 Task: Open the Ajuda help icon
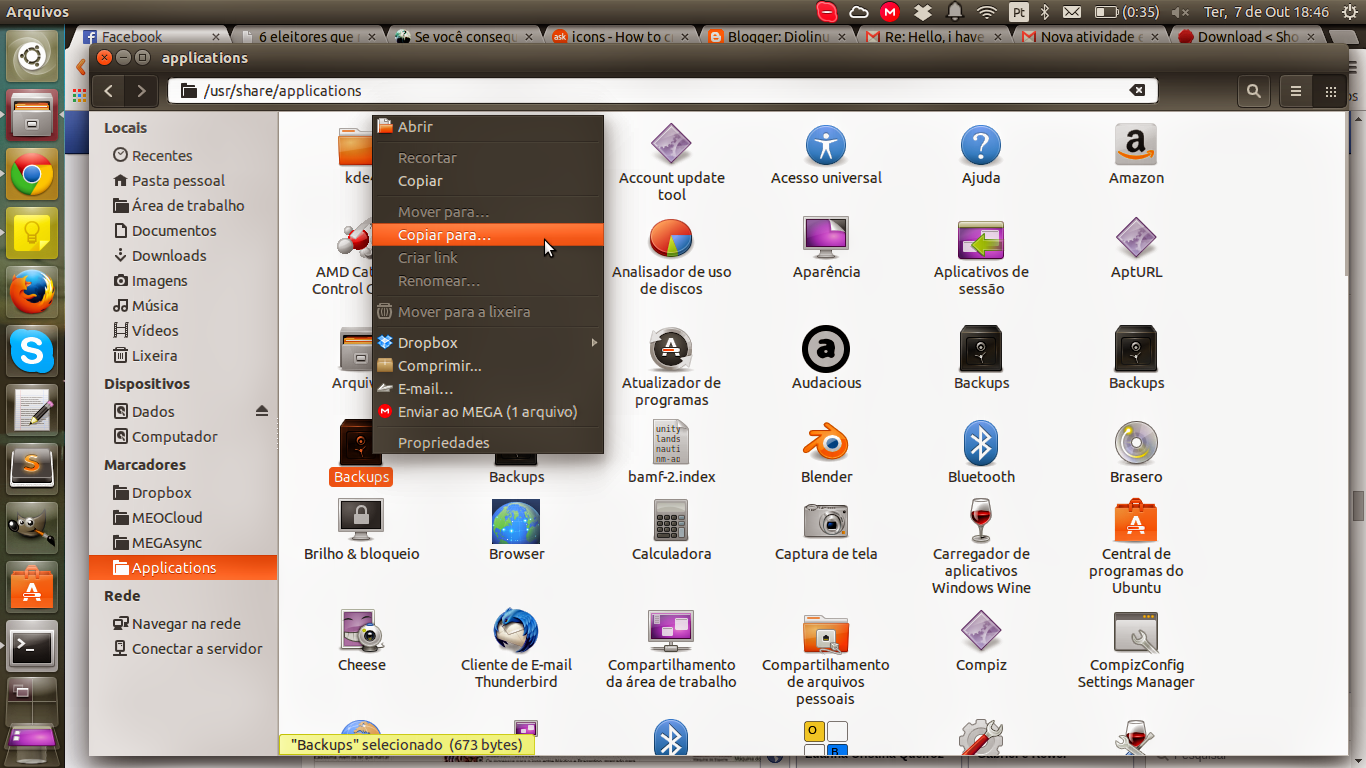[981, 146]
